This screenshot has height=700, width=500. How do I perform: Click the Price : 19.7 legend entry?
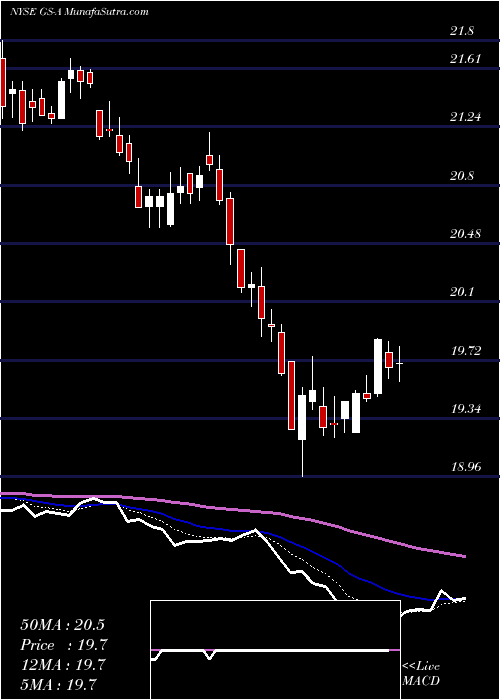coord(63,645)
